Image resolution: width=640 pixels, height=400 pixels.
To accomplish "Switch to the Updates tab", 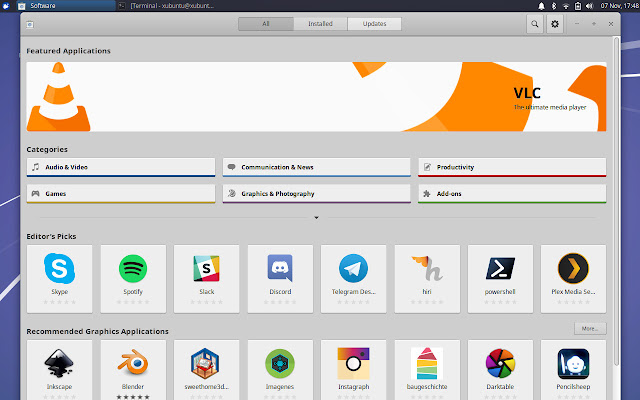I will [x=374, y=24].
